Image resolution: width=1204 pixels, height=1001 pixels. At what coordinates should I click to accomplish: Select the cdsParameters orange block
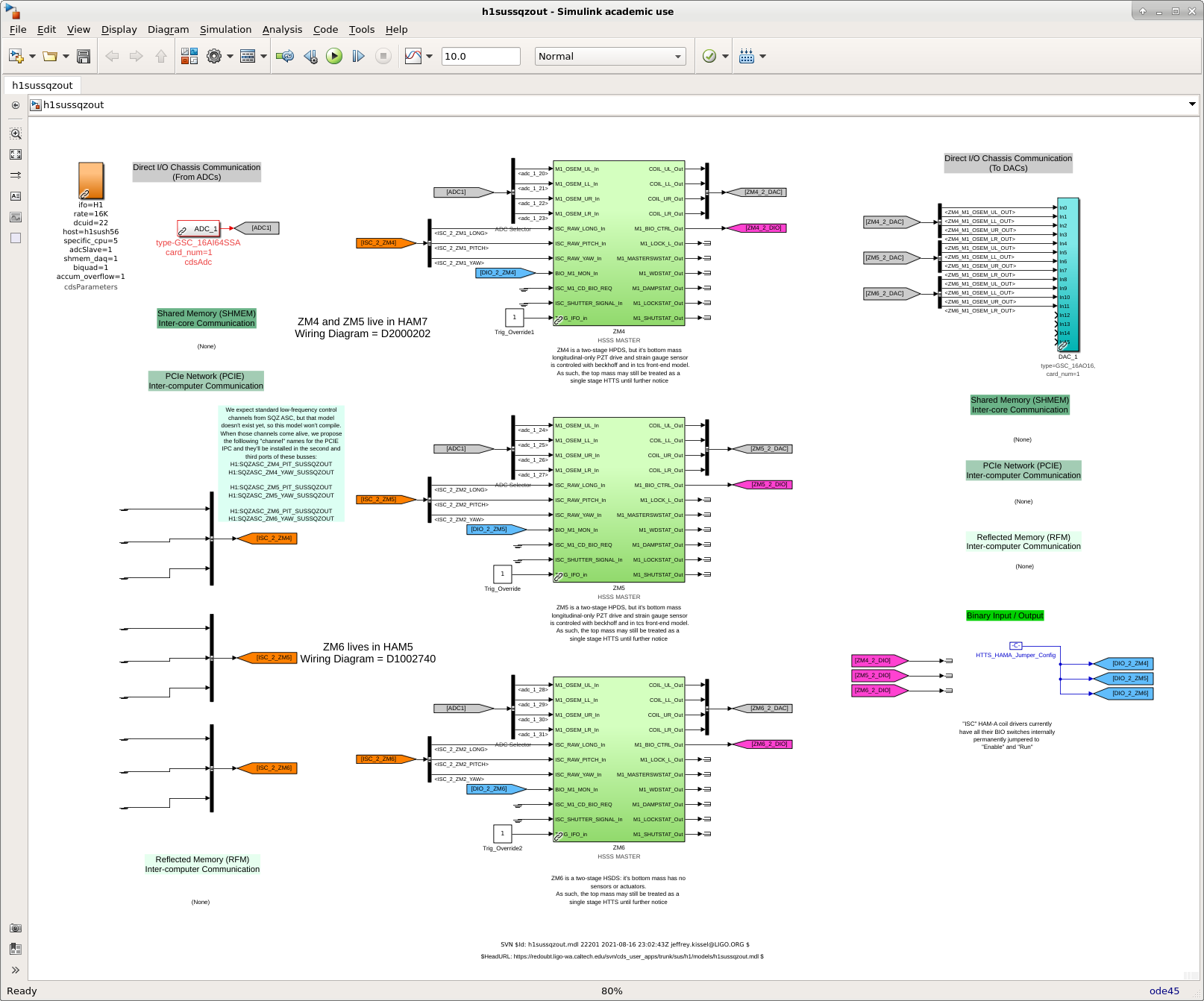coord(91,181)
